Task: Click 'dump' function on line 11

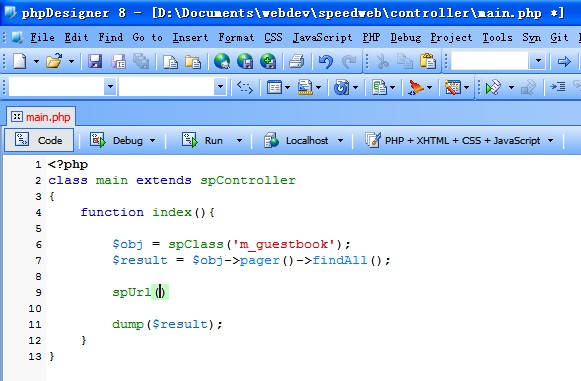Action: (x=128, y=324)
